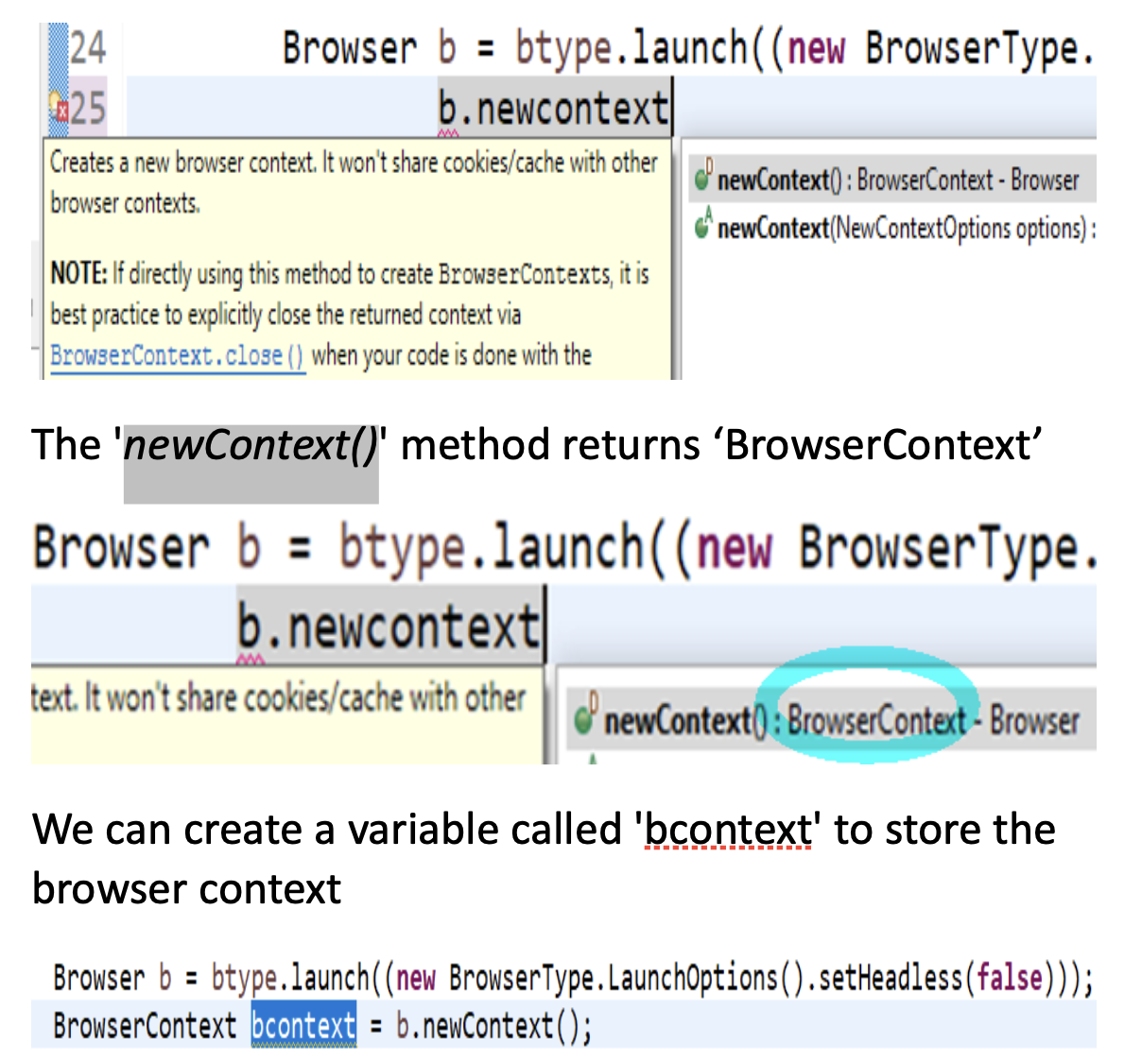Click the green method icon of the newContext(NewContextOptions options) proposal
The width and height of the screenshot is (1142, 1064).
pos(704,225)
